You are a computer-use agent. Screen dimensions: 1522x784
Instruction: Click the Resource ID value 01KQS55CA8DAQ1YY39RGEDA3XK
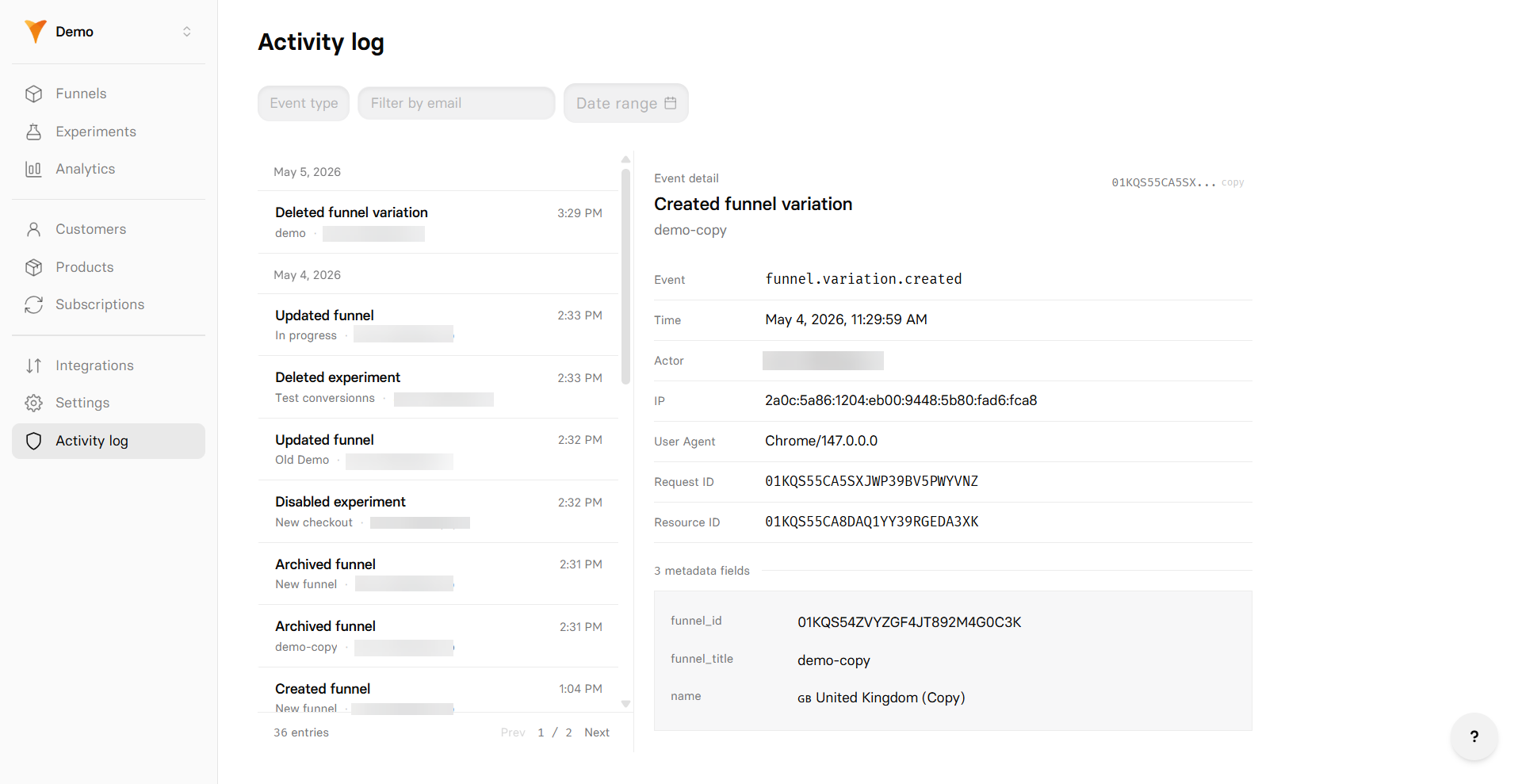click(871, 522)
